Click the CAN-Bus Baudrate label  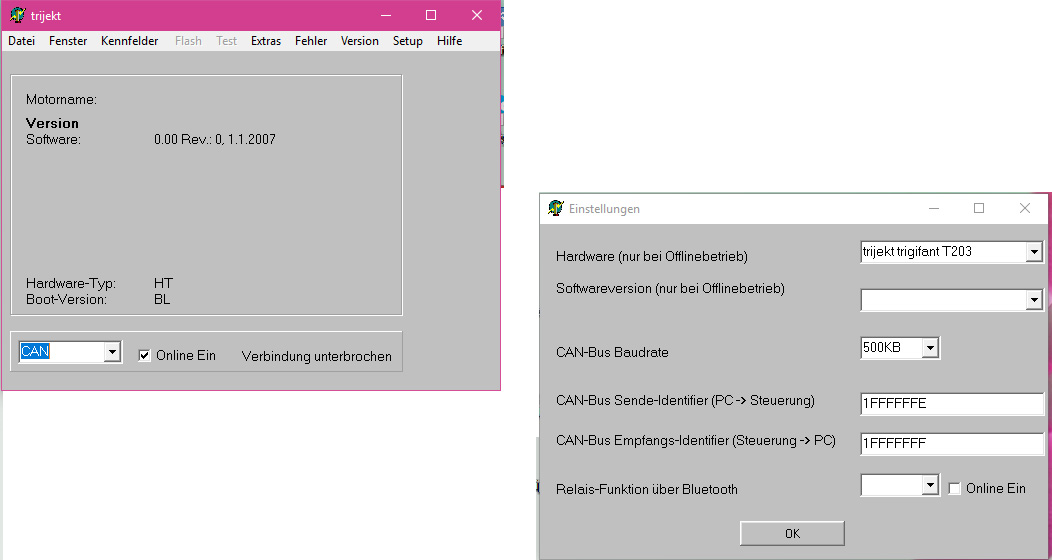point(612,352)
